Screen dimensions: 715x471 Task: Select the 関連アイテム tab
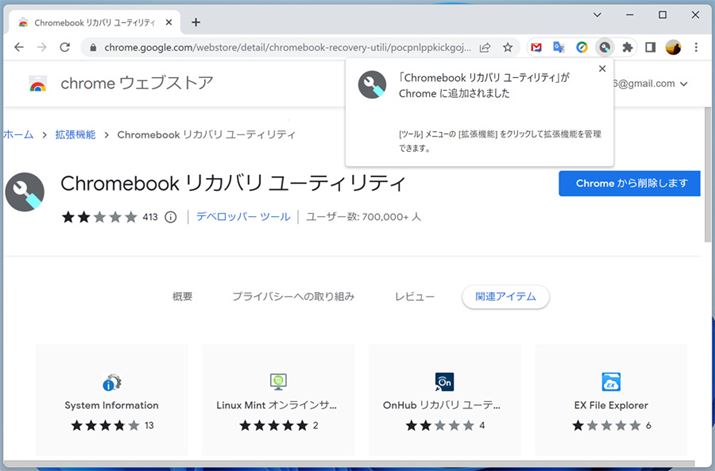[506, 297]
